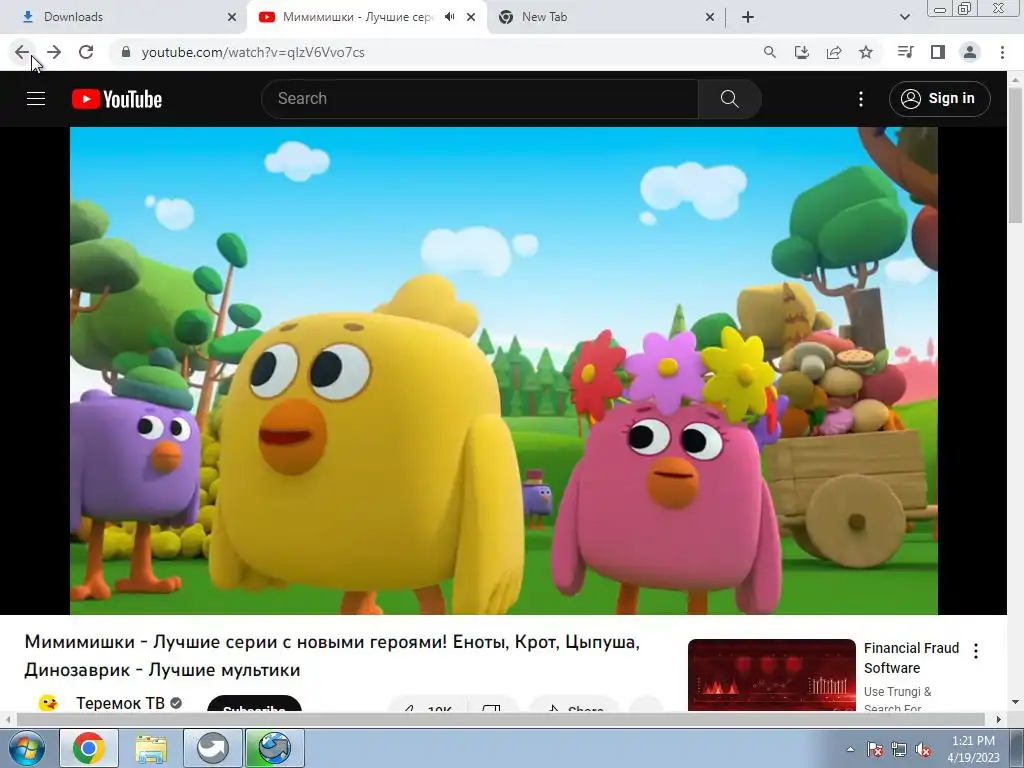Viewport: 1024px width, 768px height.
Task: Expand the tab search dropdown
Action: 904,18
